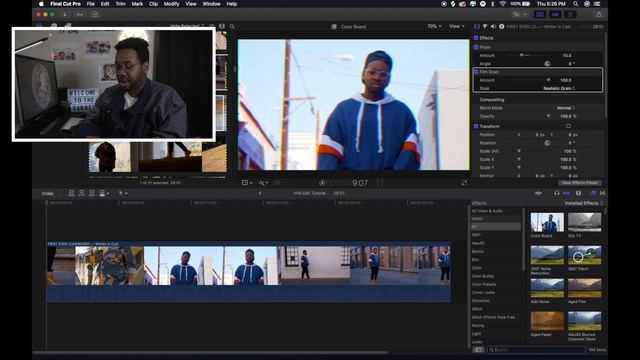This screenshot has width=640, height=360.
Task: Adjust the Film Grain Amount slider
Action: (x=548, y=80)
